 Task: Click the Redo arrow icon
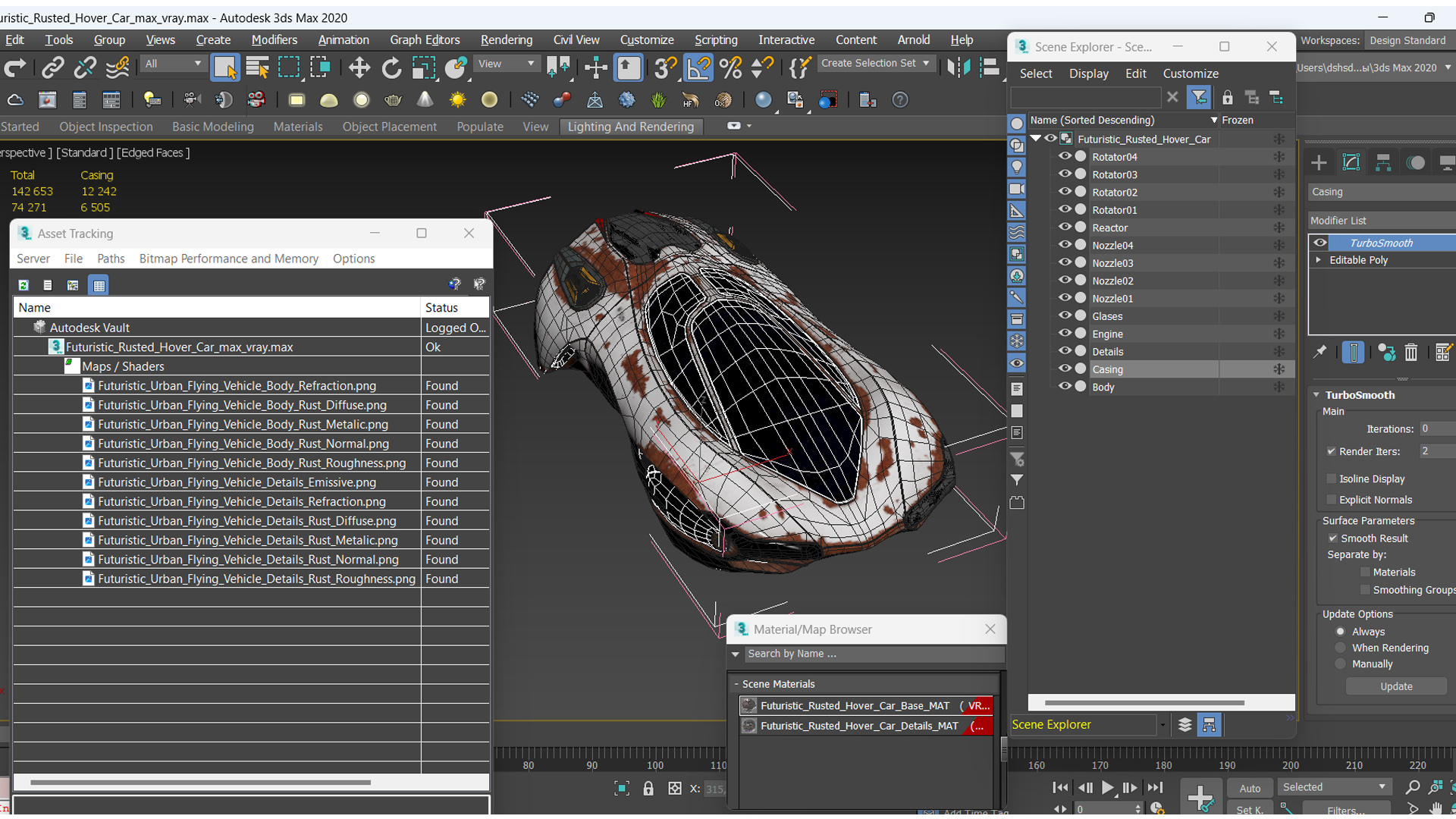[14, 67]
